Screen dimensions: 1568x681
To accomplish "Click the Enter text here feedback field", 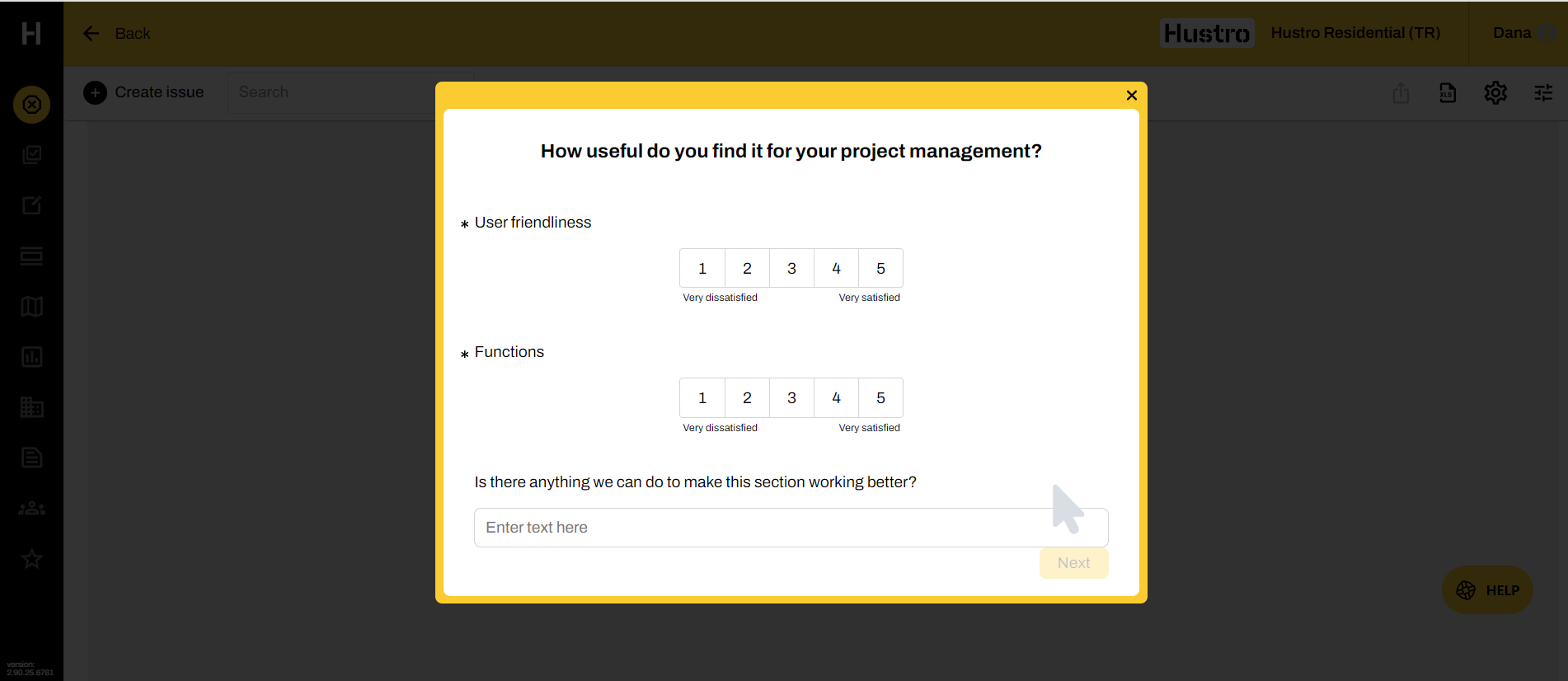I will tap(758, 528).
